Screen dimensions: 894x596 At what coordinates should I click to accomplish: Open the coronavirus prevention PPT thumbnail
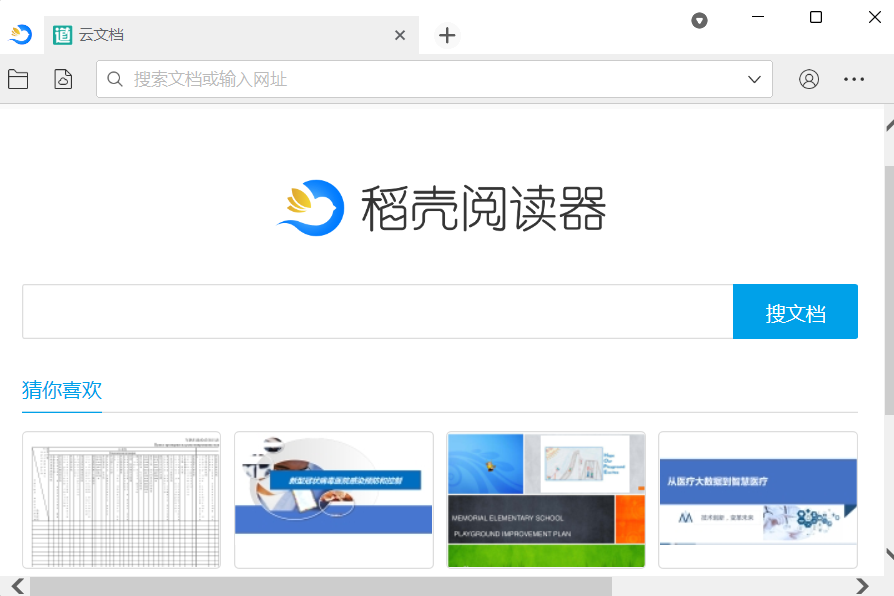tap(333, 499)
